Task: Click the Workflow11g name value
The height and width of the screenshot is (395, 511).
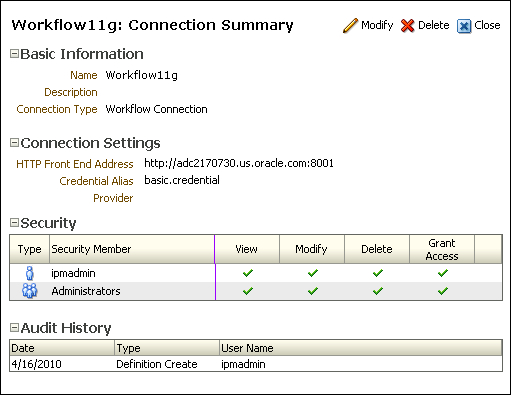Action: [x=142, y=75]
